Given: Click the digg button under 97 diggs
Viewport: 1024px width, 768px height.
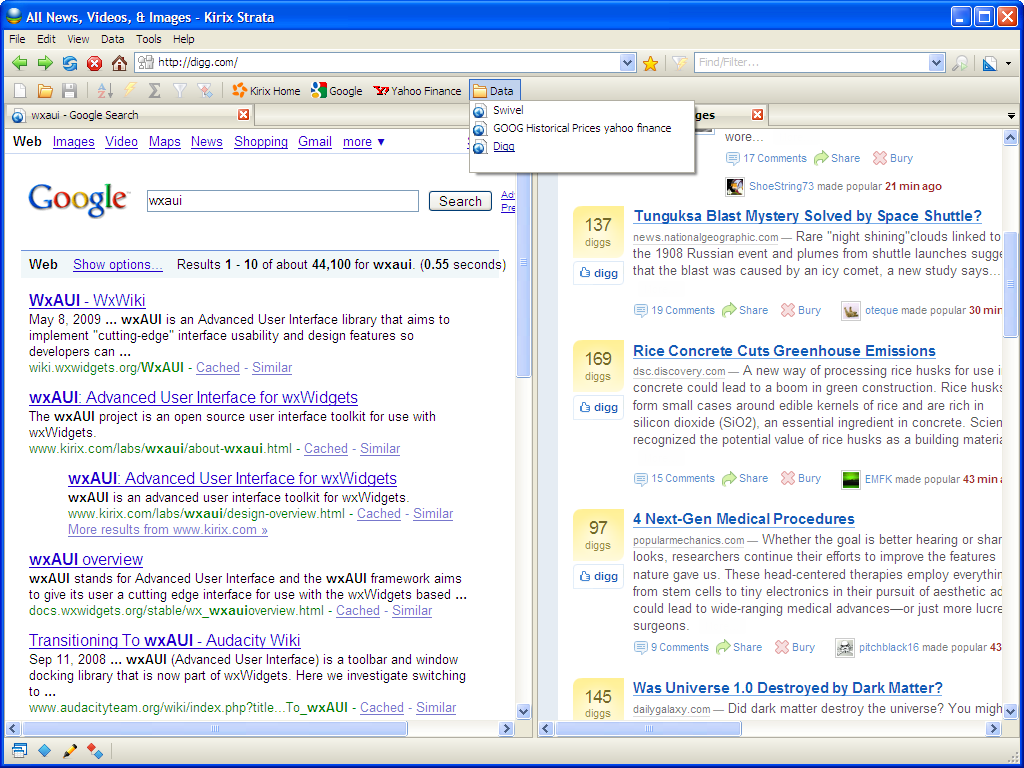Looking at the screenshot, I should [599, 576].
